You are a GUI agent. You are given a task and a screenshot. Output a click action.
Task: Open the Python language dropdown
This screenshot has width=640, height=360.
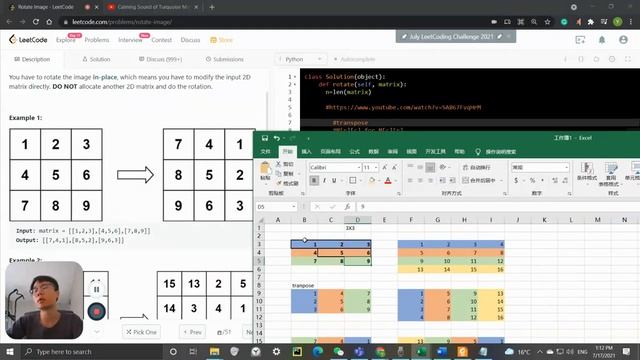(x=300, y=59)
